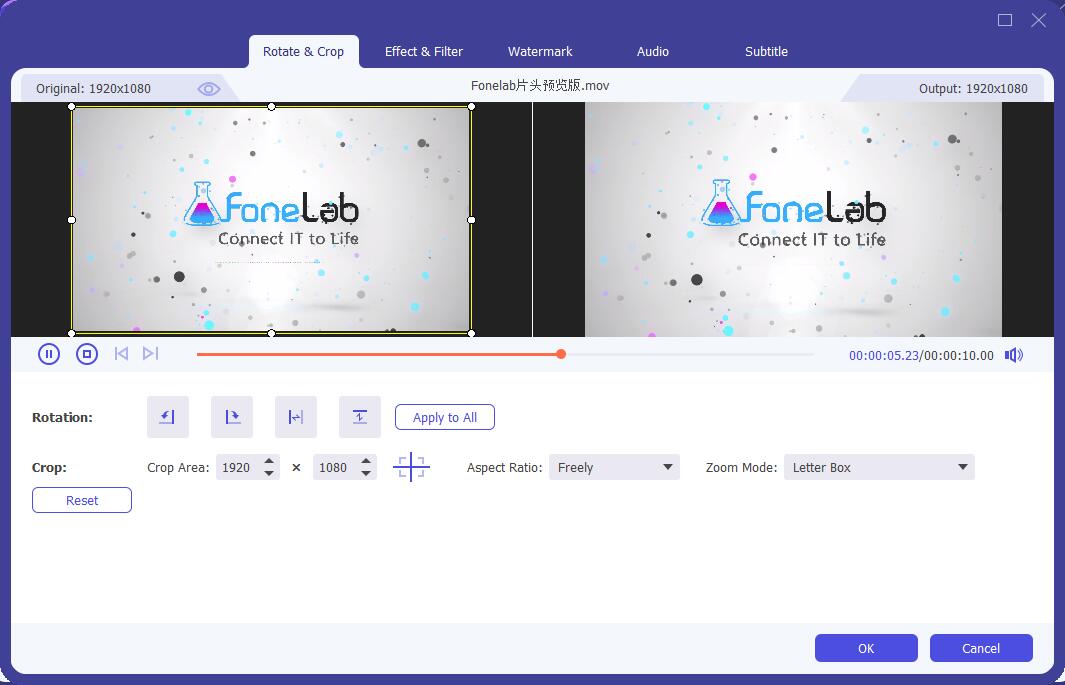Click the 00:00:05.23 time readout
Image resolution: width=1065 pixels, height=685 pixels.
tap(884, 356)
